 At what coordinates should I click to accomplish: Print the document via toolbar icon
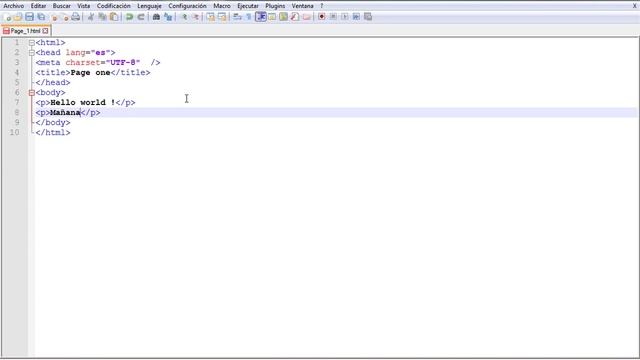point(76,17)
